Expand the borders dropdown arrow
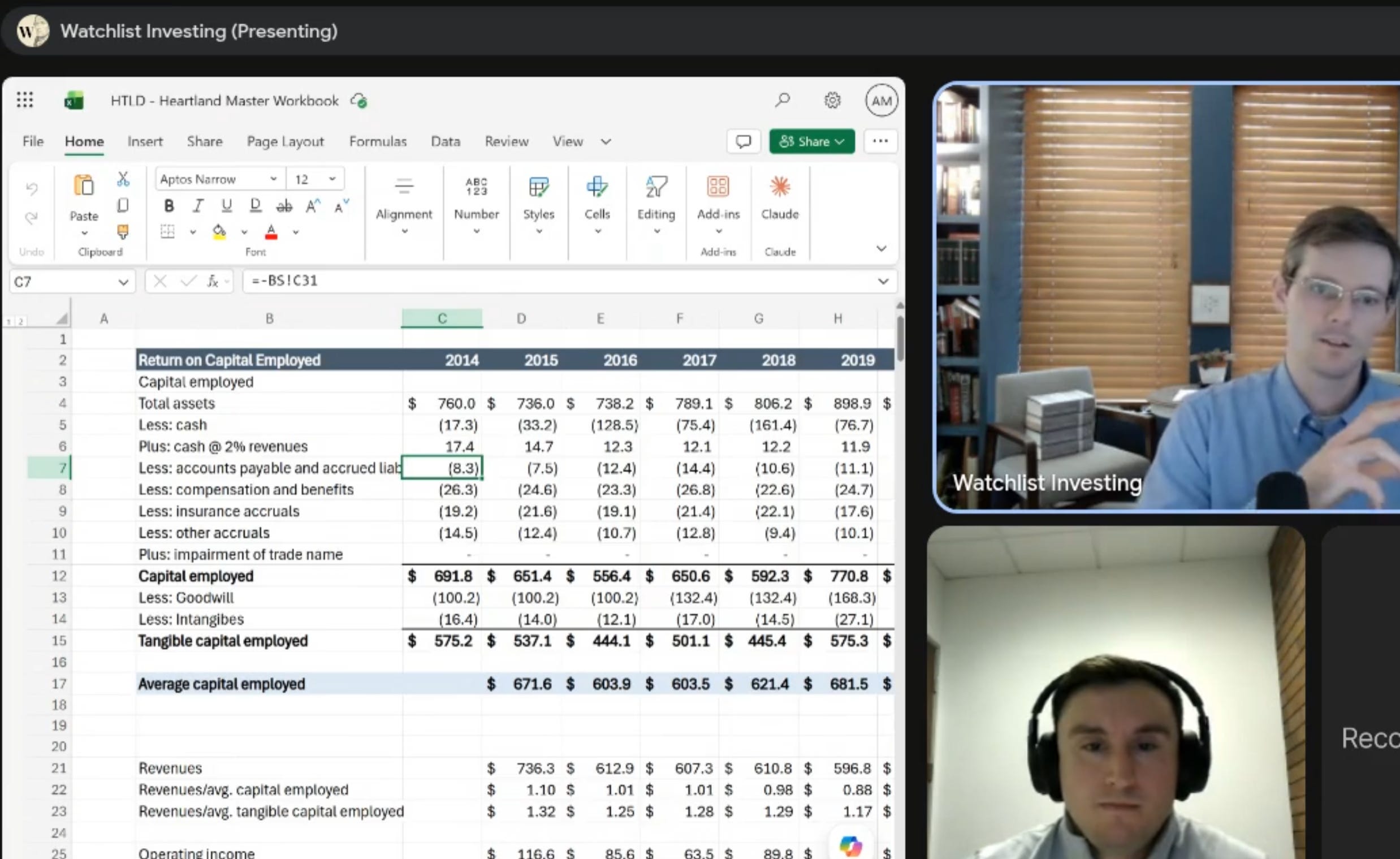The image size is (1400, 859). (x=193, y=232)
